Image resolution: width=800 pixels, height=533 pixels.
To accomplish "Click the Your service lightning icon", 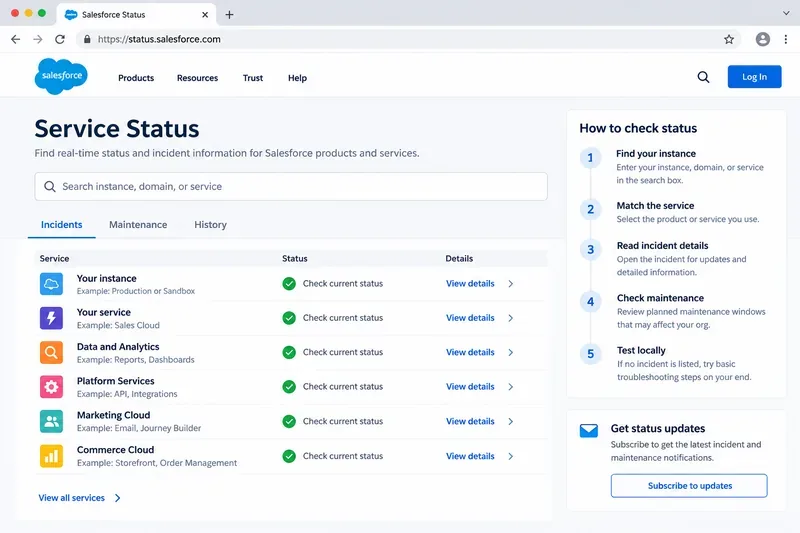I will [x=52, y=318].
